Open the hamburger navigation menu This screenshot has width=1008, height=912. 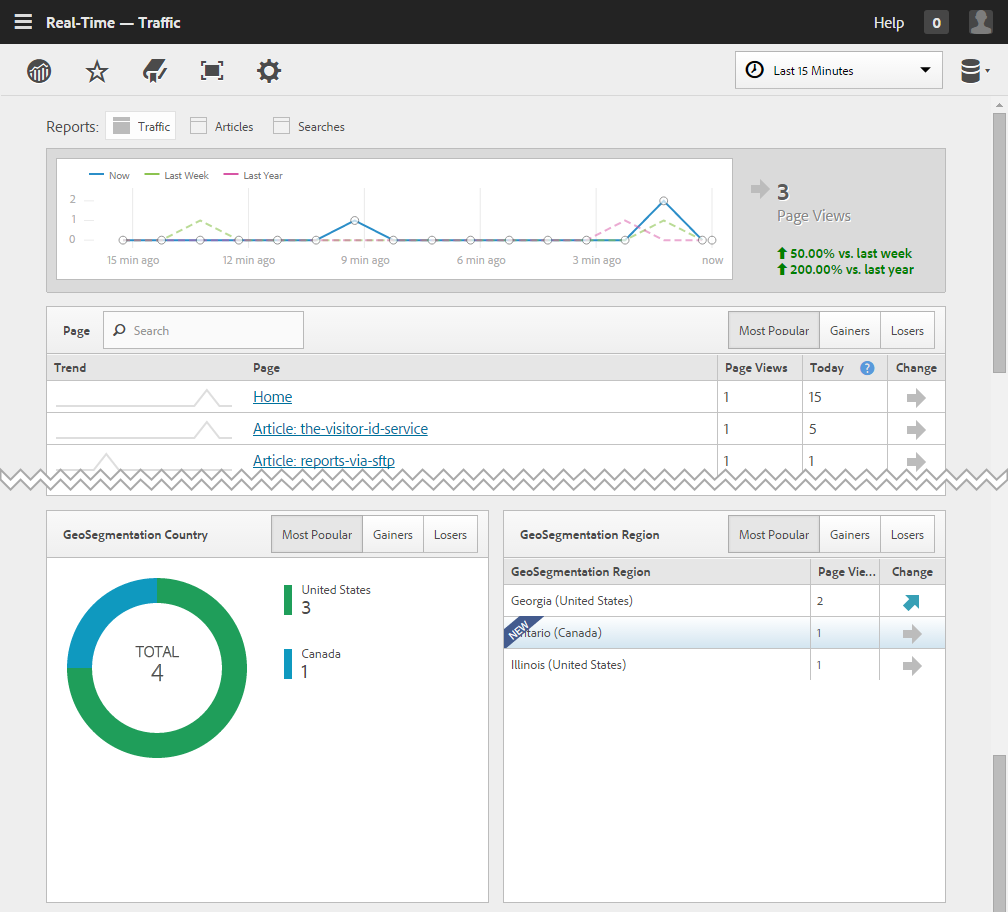click(x=23, y=22)
